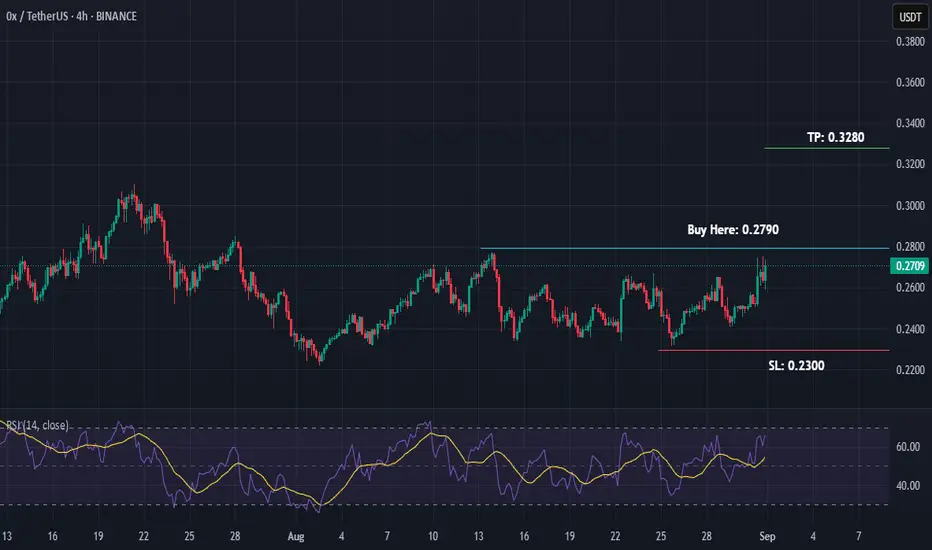
Task: Click the 0.2600 price scale label
Action: tap(910, 287)
